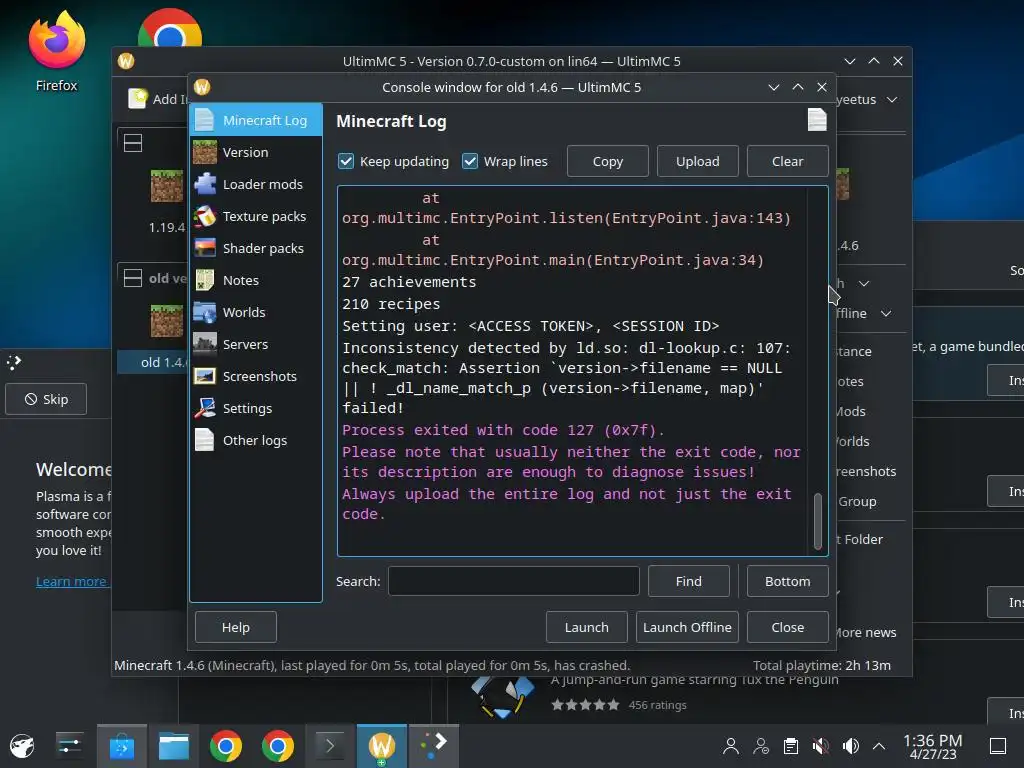
Task: Open the Loader mods page
Action: [256, 184]
